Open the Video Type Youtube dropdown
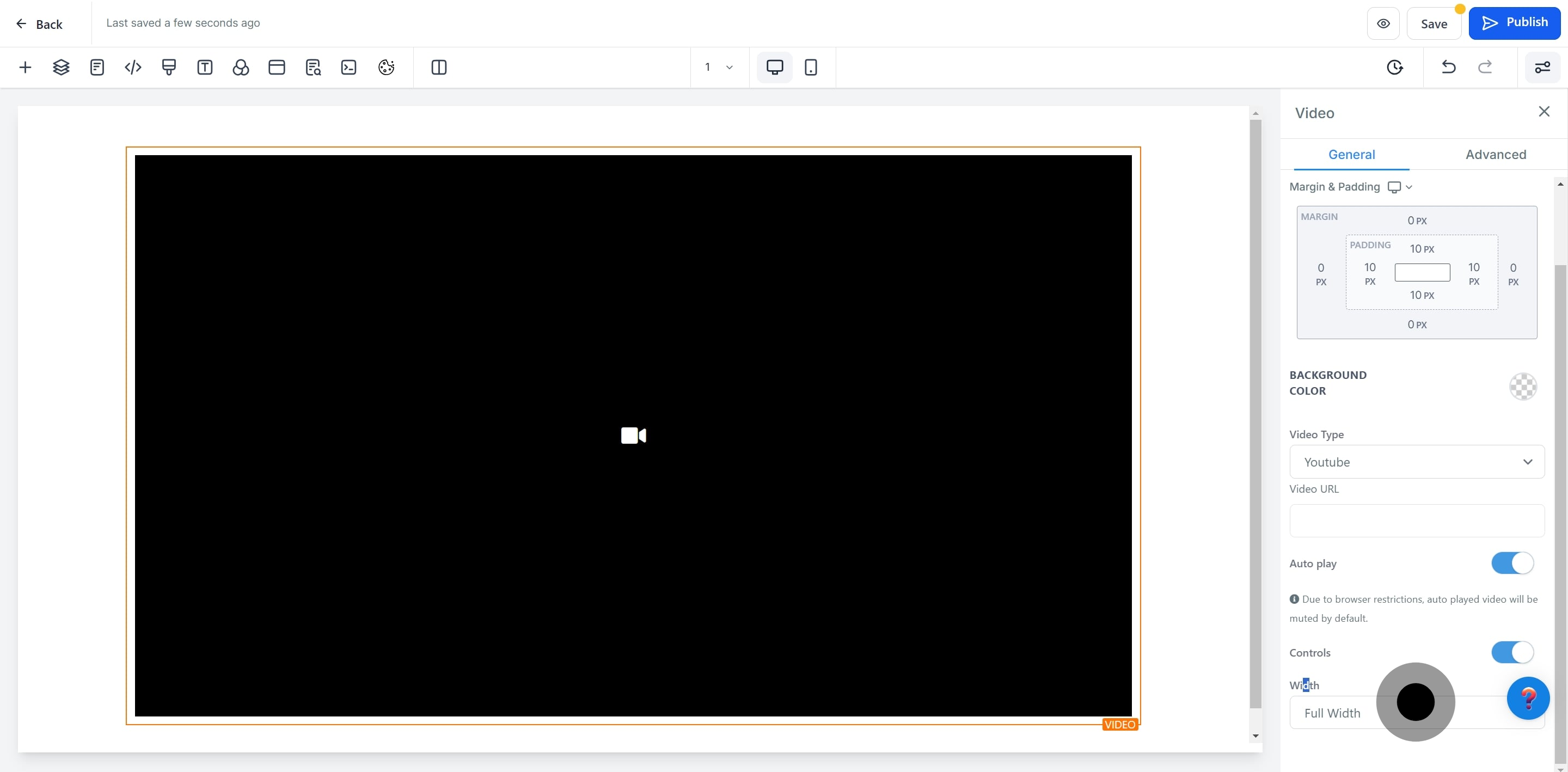Viewport: 1568px width, 772px height. (1417, 462)
